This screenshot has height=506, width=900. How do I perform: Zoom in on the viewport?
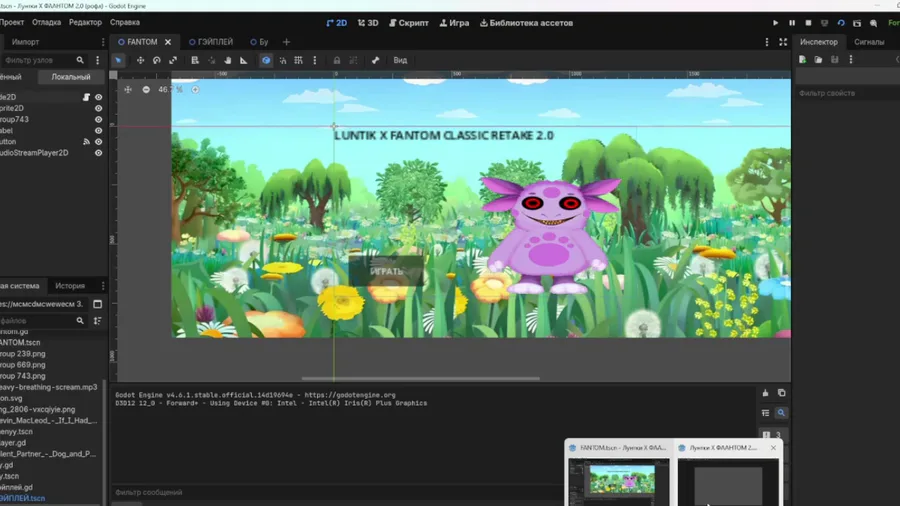tap(195, 89)
